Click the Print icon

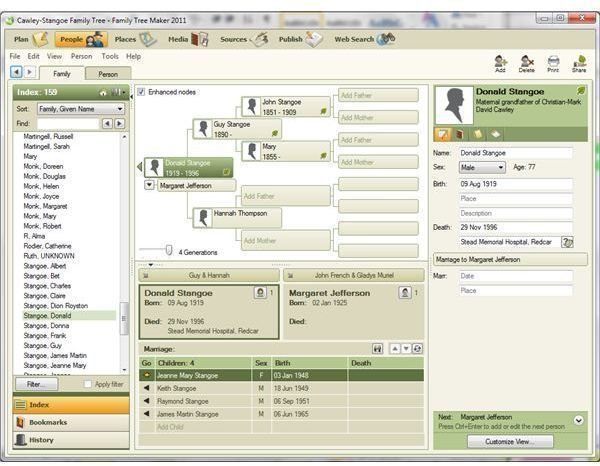coord(553,64)
